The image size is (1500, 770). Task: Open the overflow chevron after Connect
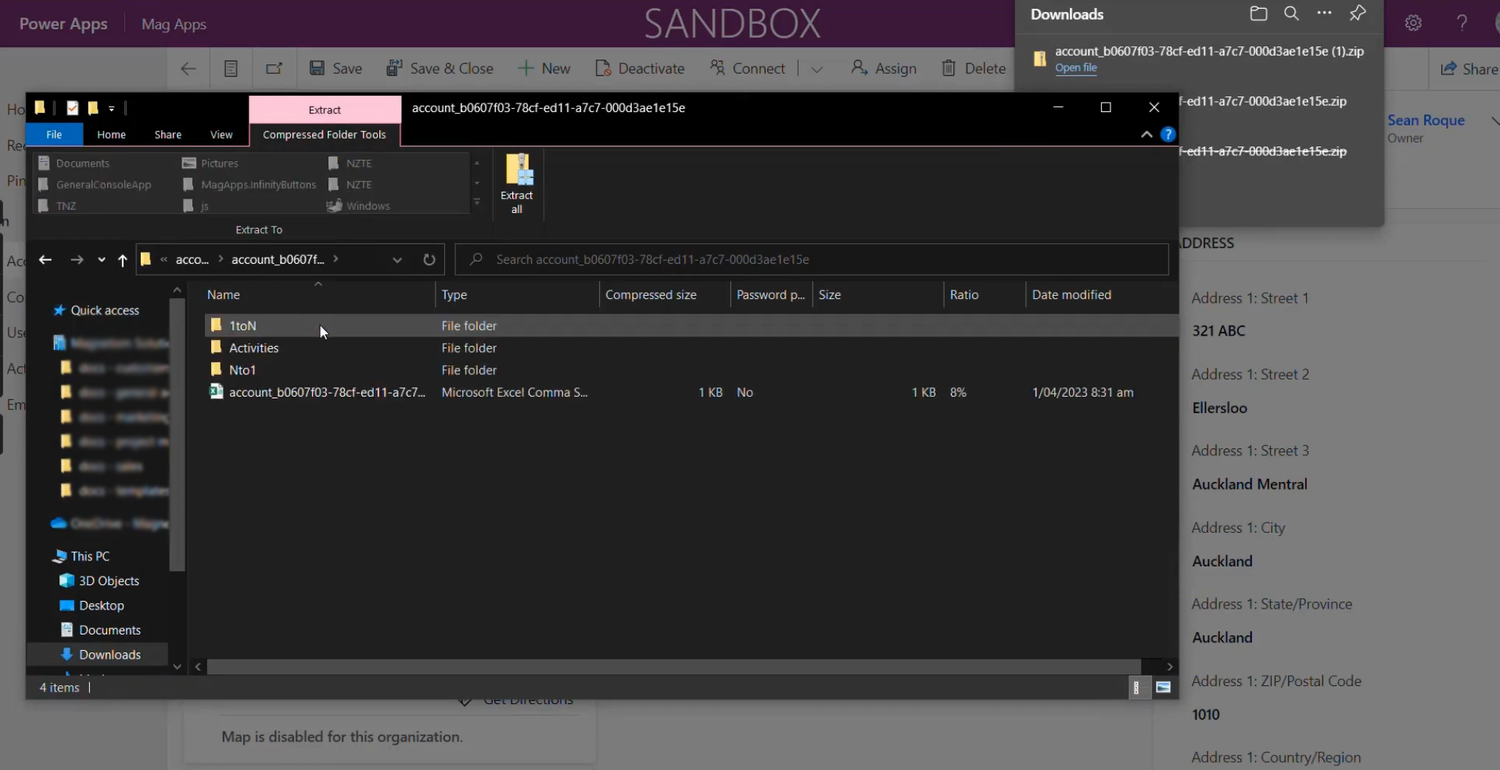point(817,69)
